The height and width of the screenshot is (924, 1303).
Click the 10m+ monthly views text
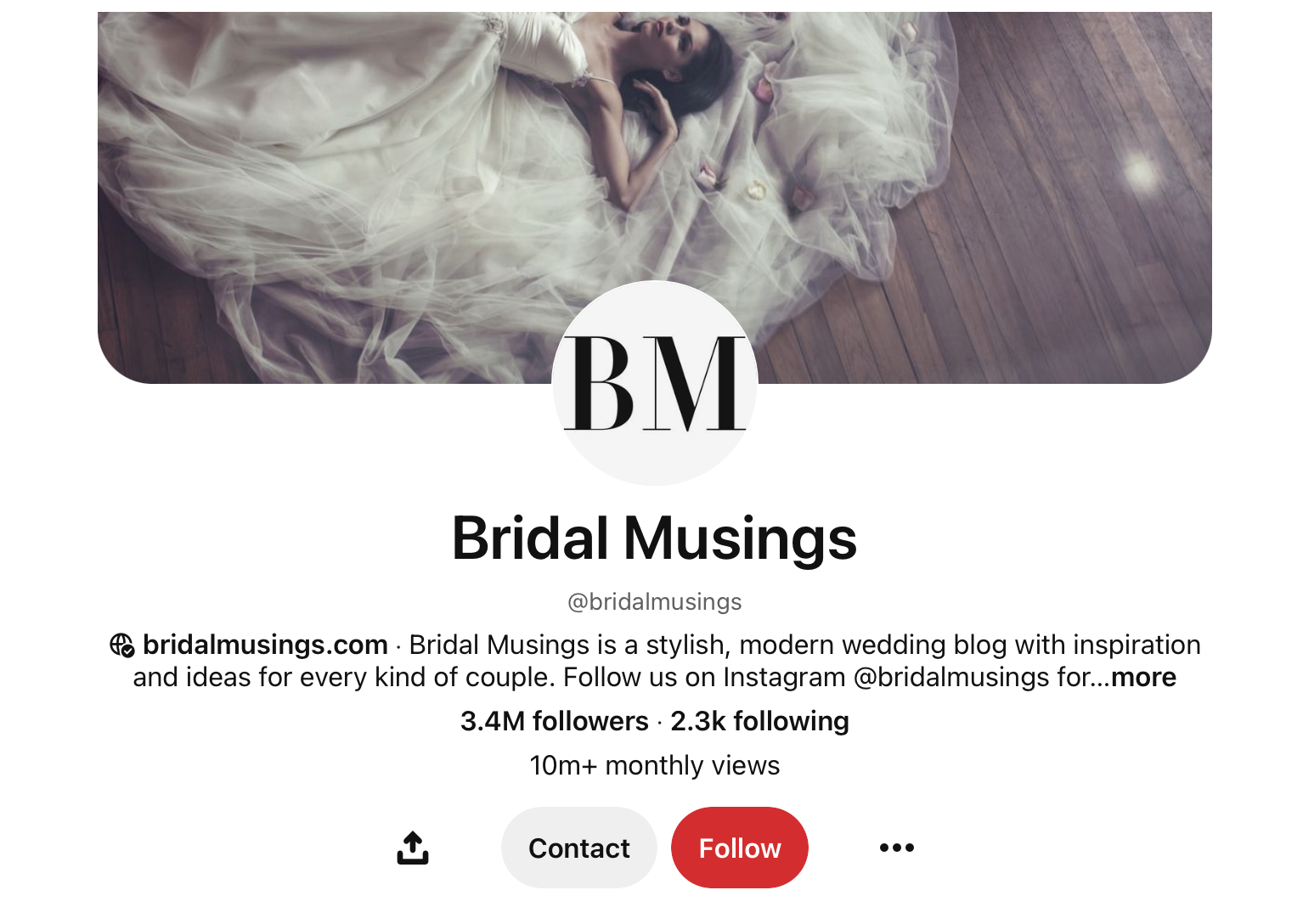pos(655,765)
